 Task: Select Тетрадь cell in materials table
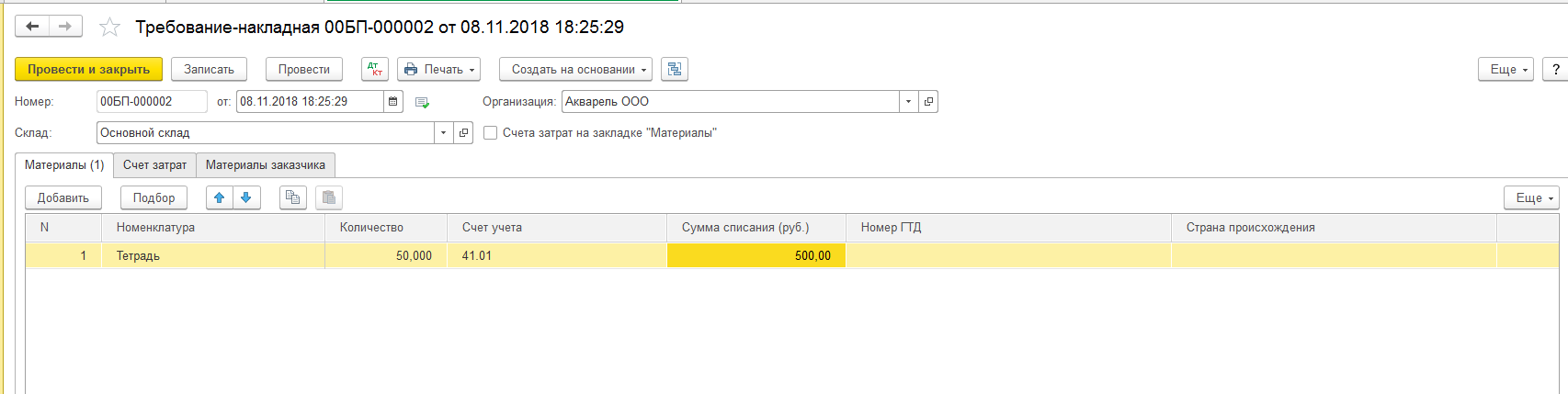(213, 256)
